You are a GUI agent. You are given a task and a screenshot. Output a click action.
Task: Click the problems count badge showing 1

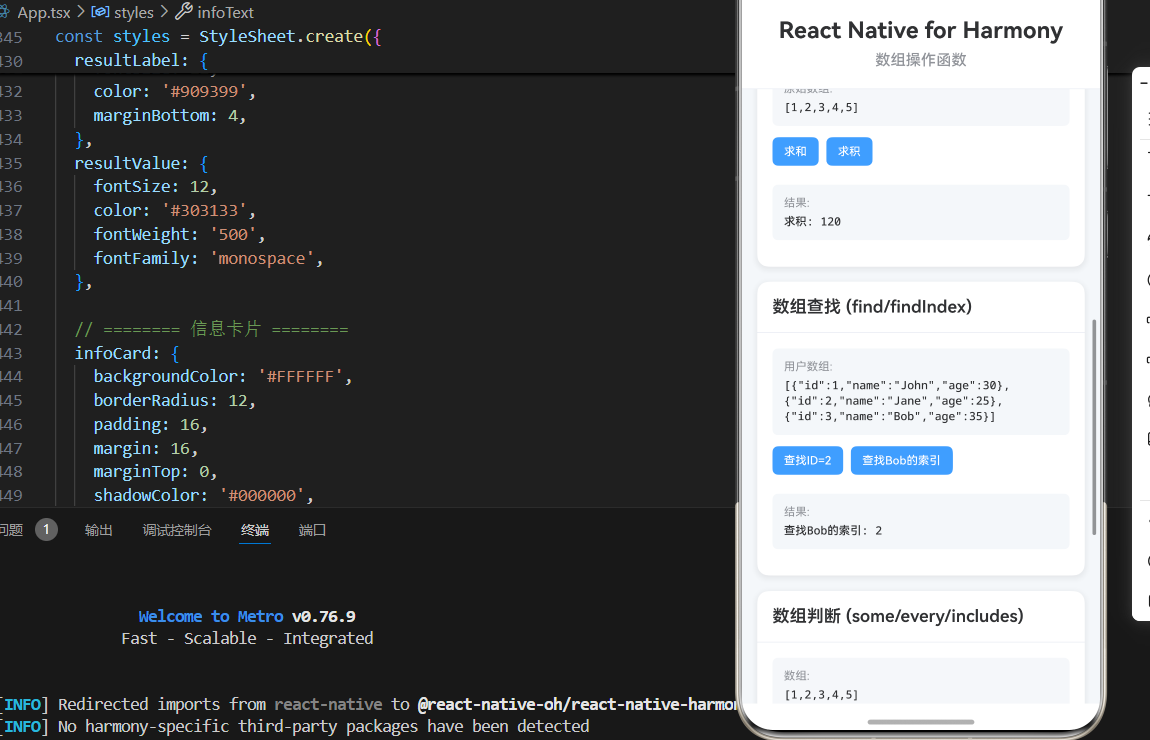46,530
